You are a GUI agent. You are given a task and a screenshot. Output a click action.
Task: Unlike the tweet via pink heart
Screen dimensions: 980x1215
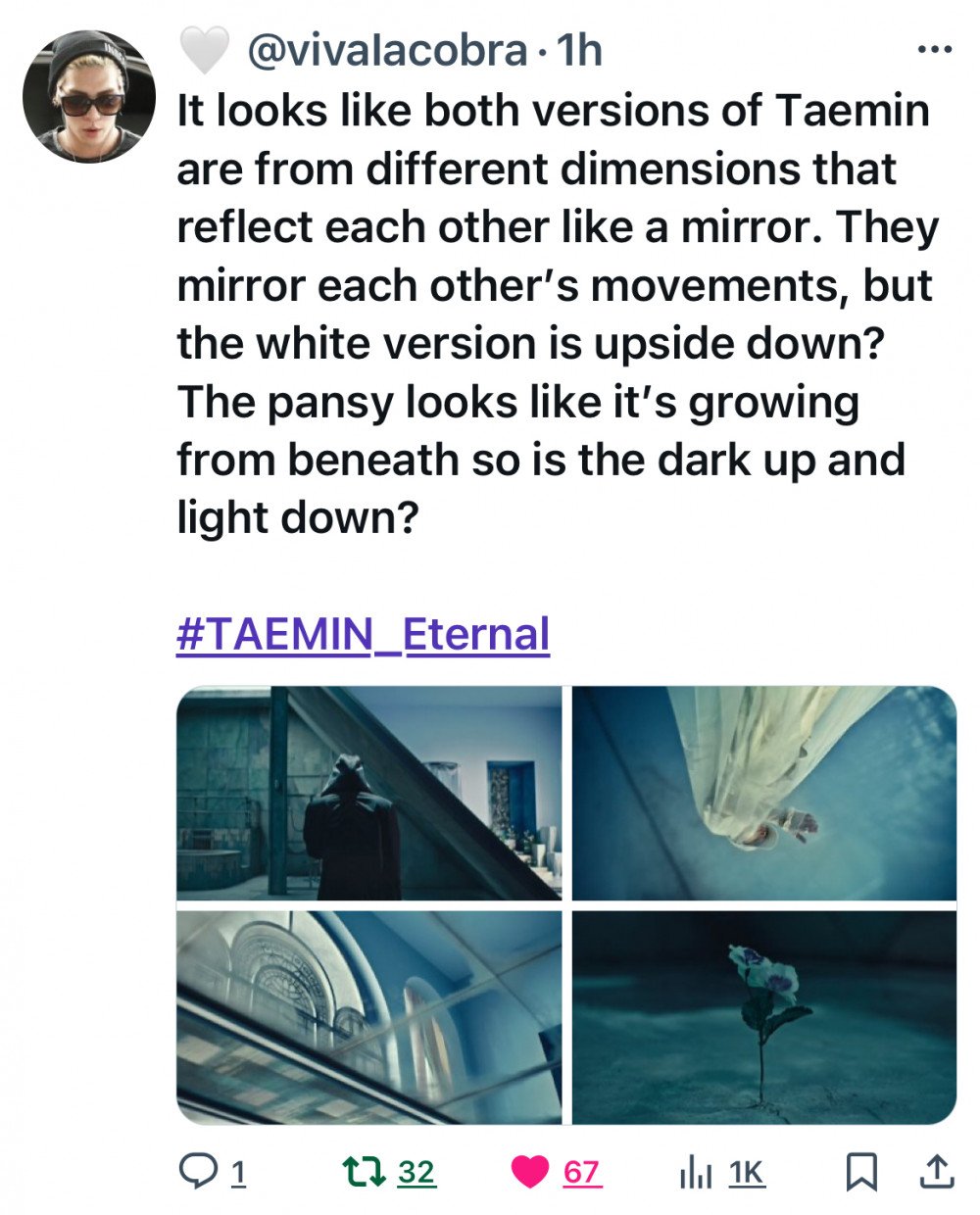(x=530, y=1171)
